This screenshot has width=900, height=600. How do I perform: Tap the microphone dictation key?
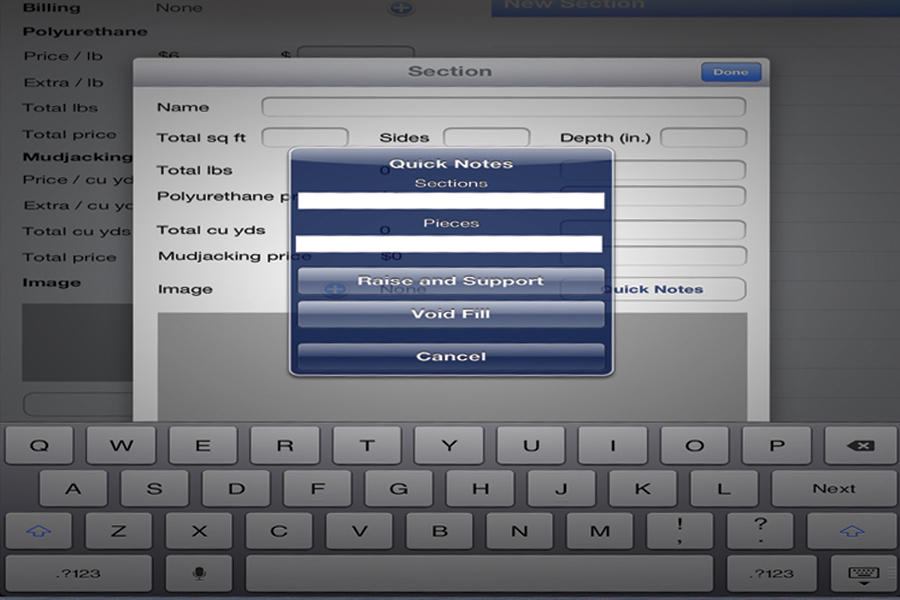coord(197,573)
